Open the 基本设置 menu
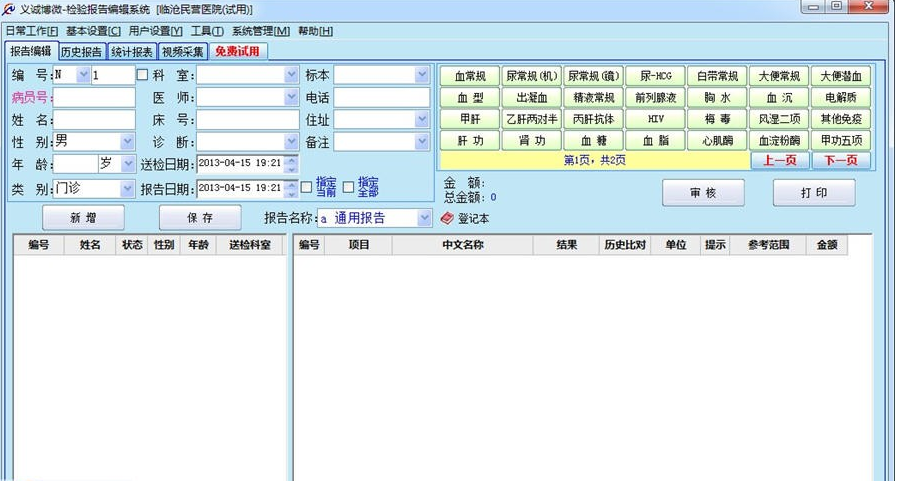This screenshot has height=481, width=897. 93,31
